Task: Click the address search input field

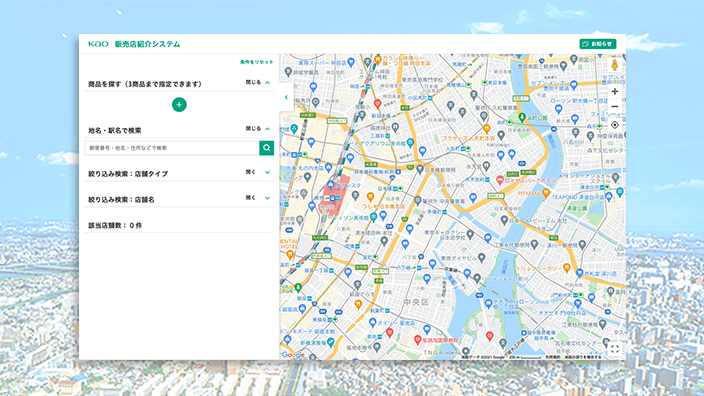Action: pyautogui.click(x=172, y=148)
